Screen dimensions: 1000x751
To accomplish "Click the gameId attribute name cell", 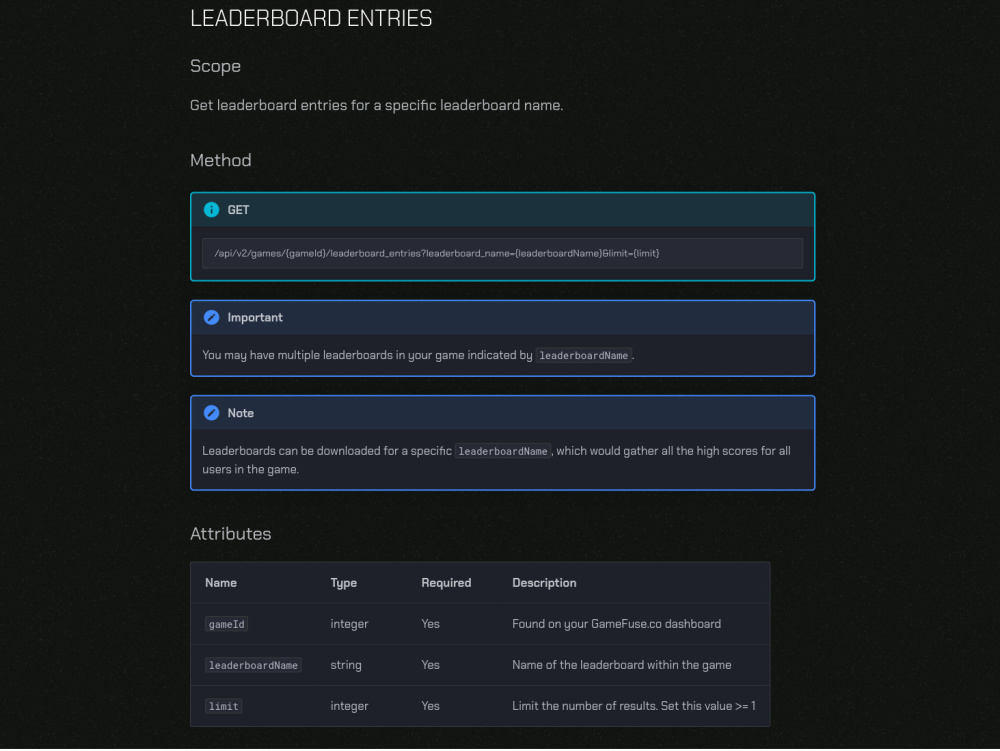I will coord(226,624).
